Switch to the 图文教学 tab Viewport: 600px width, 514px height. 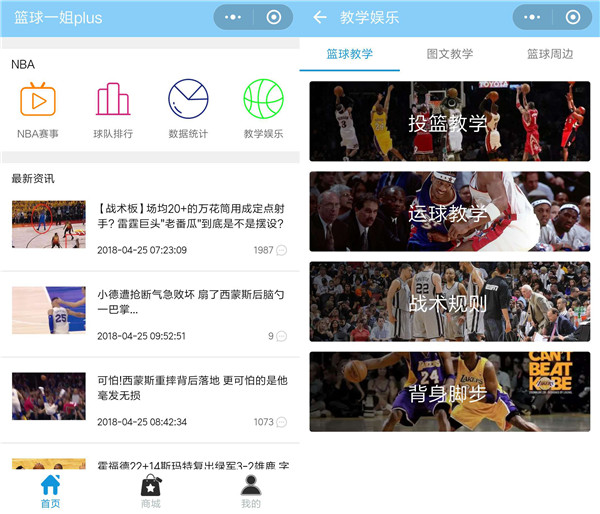click(x=450, y=54)
